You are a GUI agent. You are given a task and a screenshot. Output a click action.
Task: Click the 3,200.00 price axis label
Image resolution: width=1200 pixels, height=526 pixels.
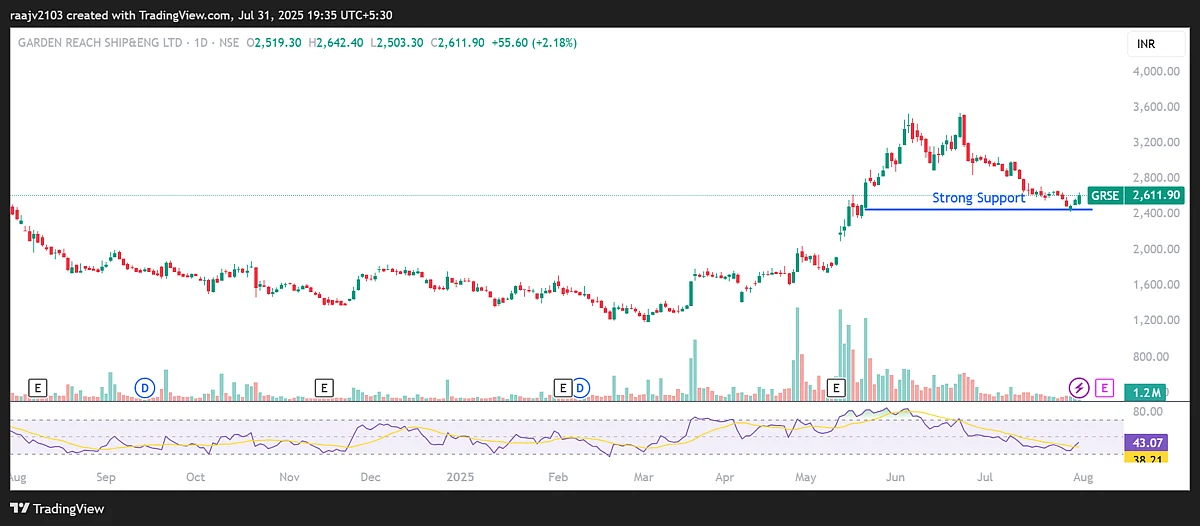coord(1155,143)
